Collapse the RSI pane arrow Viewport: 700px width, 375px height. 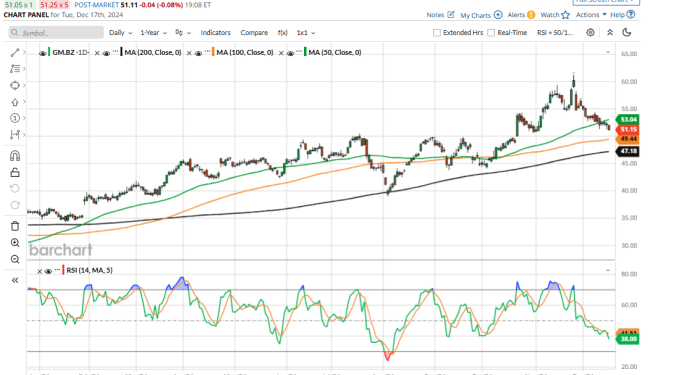click(608, 271)
